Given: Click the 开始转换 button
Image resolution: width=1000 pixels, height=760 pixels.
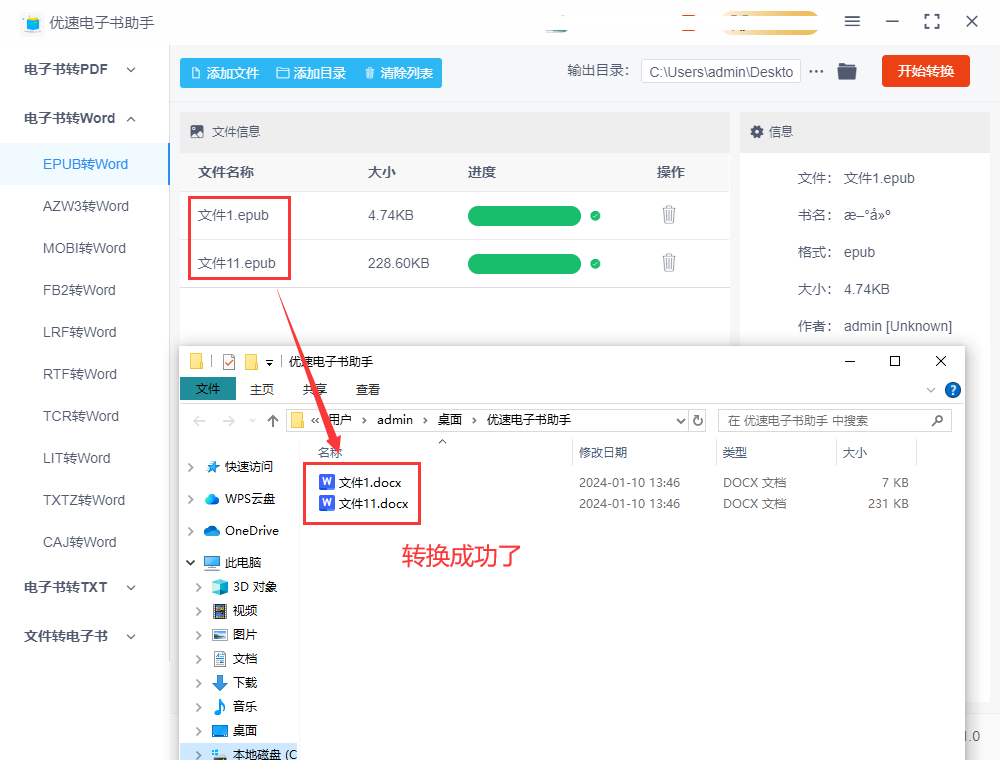Looking at the screenshot, I should pyautogui.click(x=925, y=71).
